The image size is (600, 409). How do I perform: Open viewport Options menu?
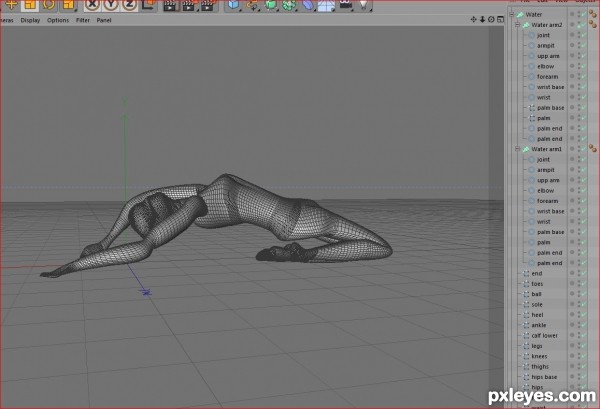click(58, 20)
